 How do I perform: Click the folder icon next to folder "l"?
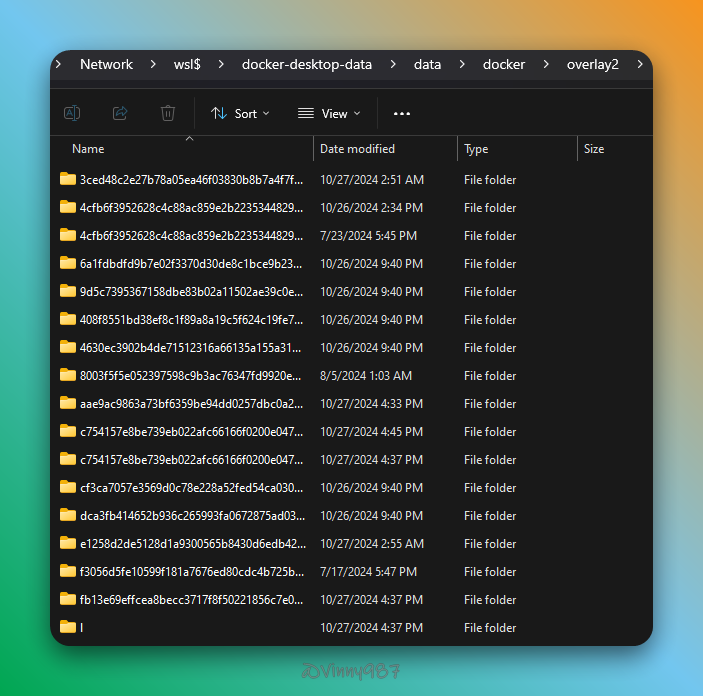68,628
